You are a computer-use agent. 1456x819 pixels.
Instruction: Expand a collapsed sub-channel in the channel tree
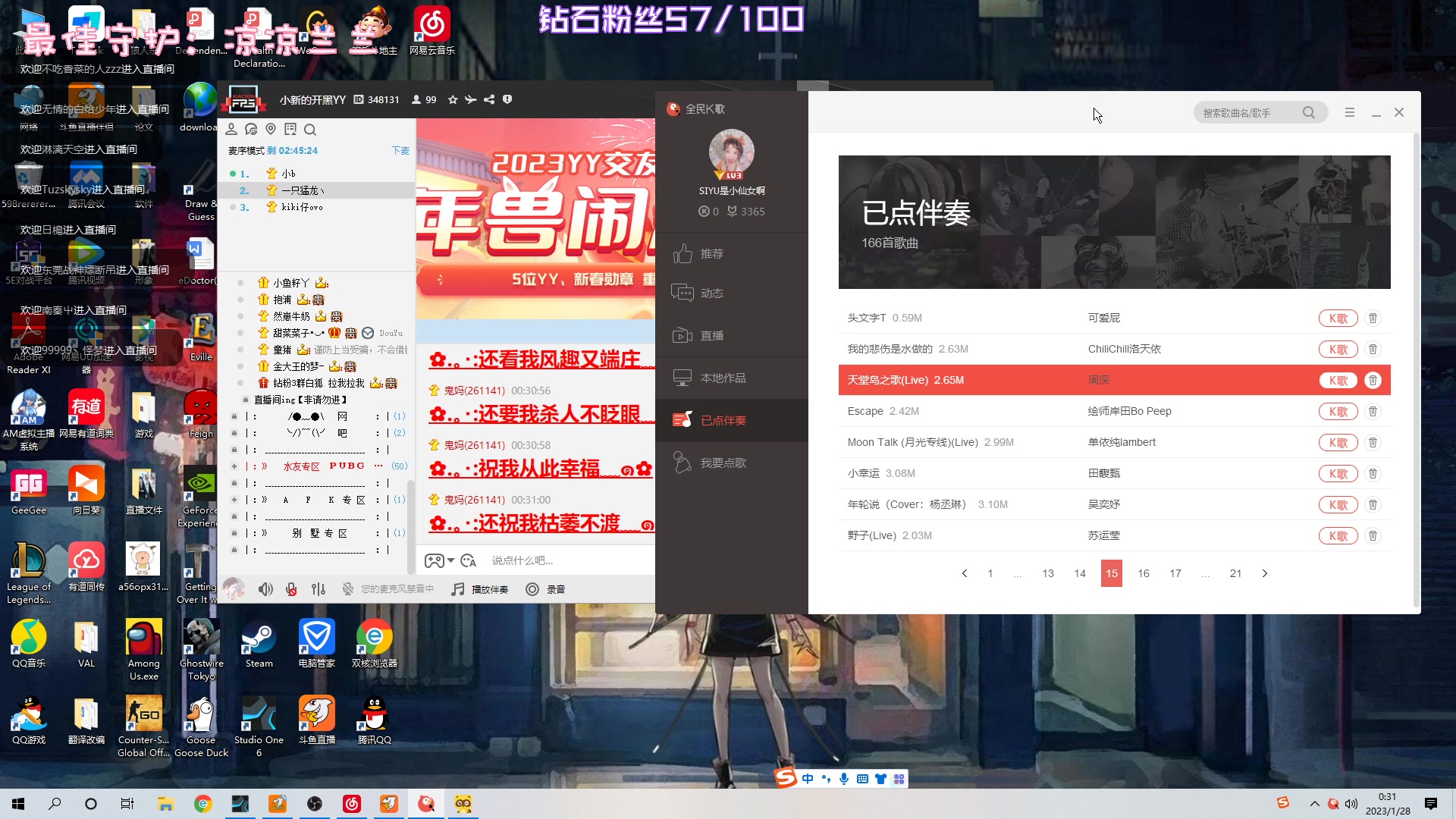point(234,499)
